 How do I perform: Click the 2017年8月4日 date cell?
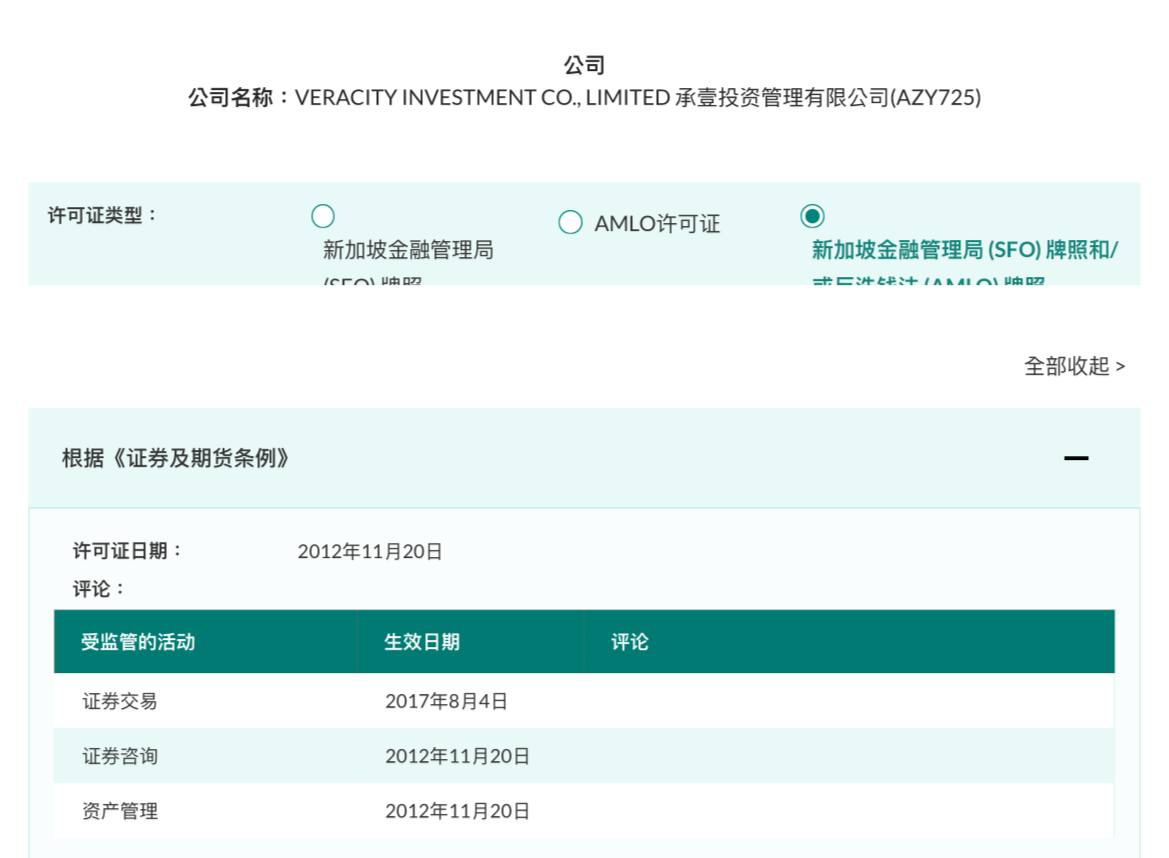click(447, 701)
